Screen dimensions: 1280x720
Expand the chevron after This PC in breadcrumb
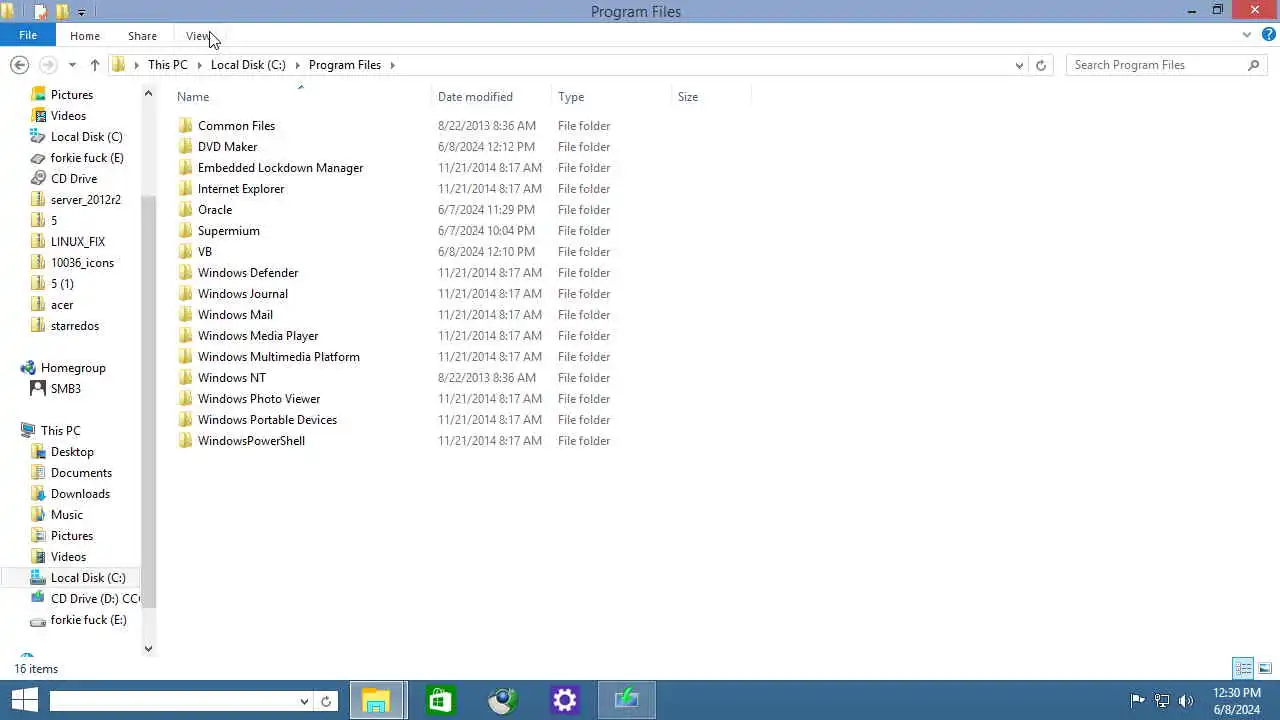click(x=199, y=65)
